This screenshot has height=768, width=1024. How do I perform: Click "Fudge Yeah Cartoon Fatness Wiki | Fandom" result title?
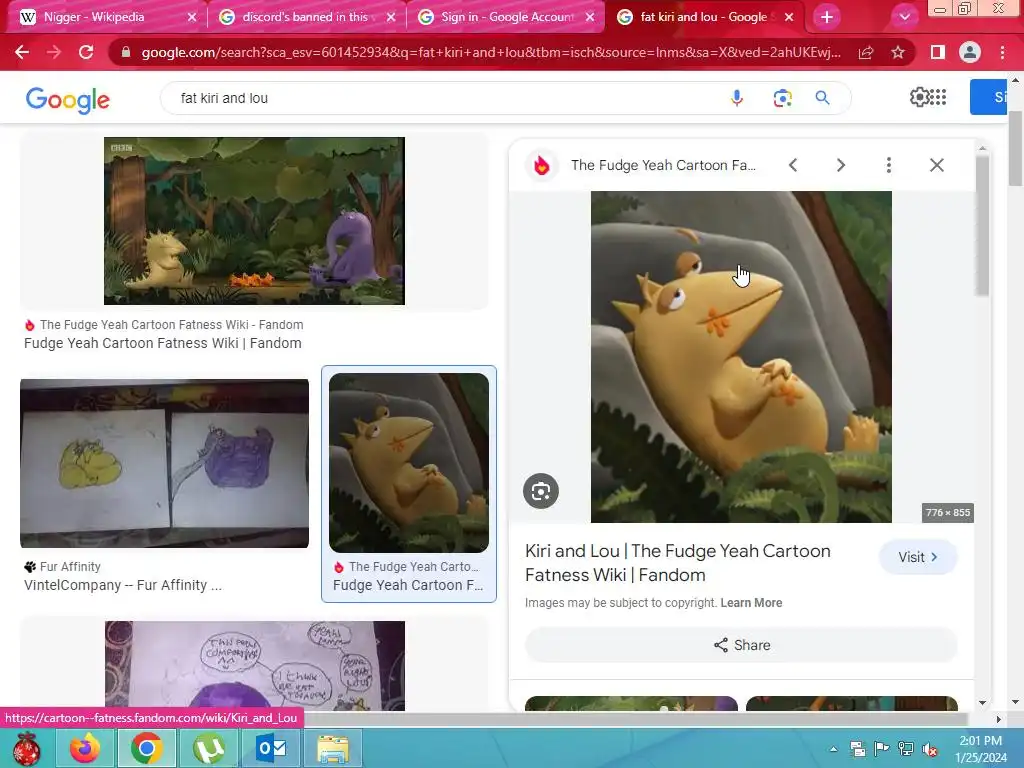pos(163,344)
